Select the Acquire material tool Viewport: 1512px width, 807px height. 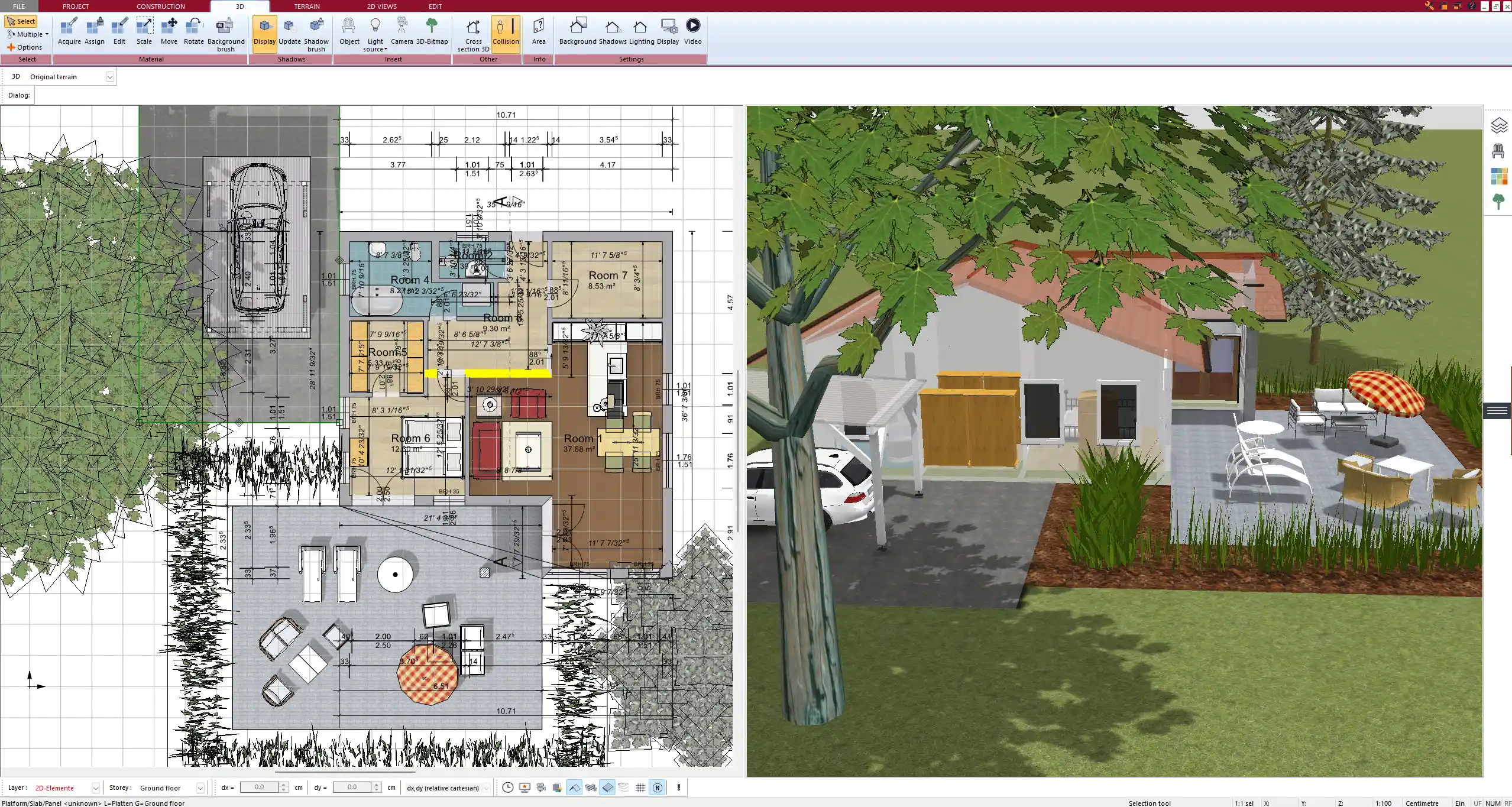pyautogui.click(x=69, y=30)
